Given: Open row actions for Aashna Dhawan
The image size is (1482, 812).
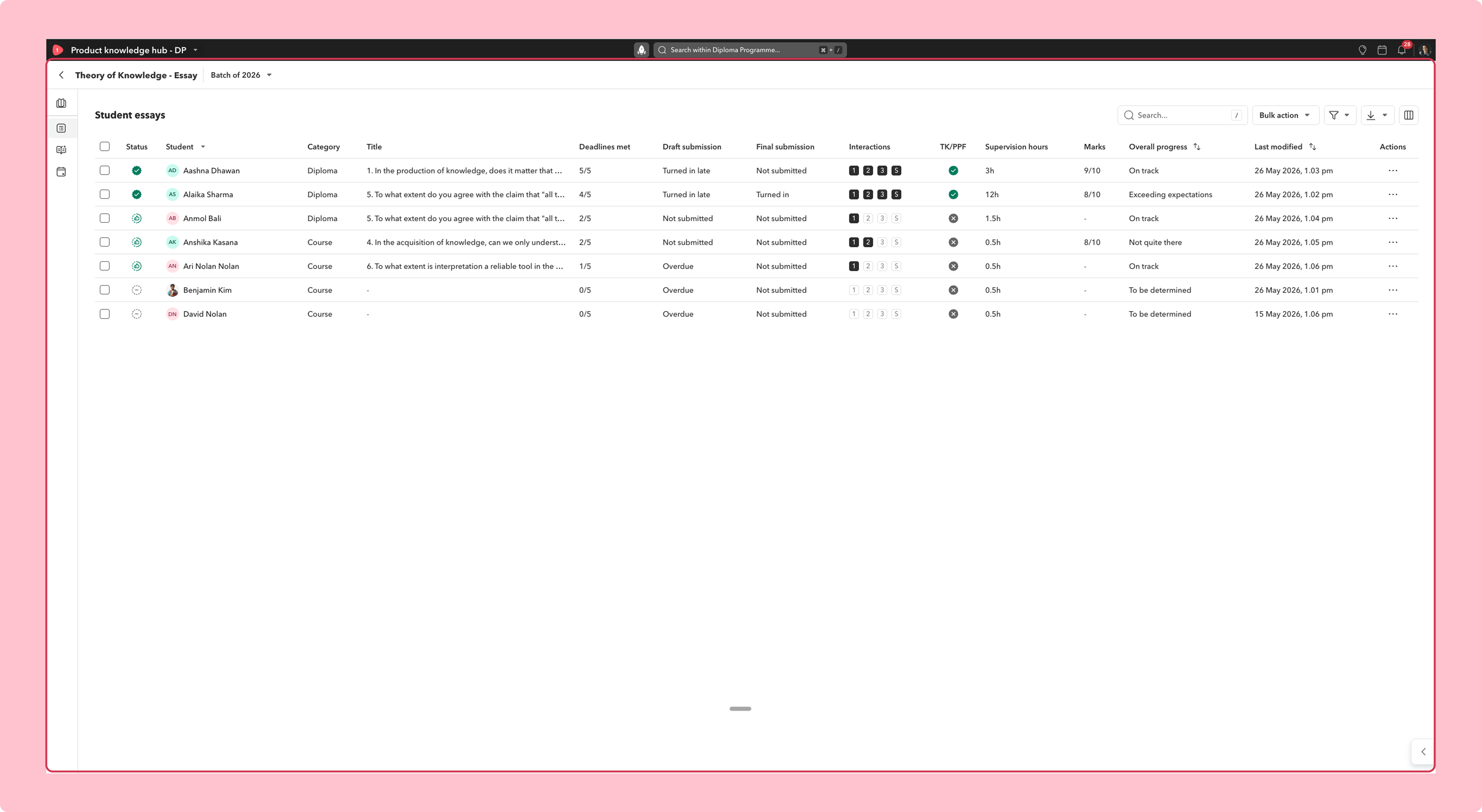Looking at the screenshot, I should point(1392,171).
